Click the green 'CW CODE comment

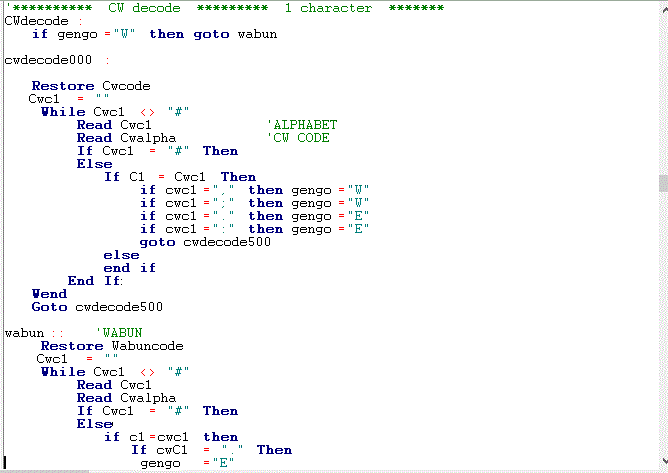[x=297, y=138]
